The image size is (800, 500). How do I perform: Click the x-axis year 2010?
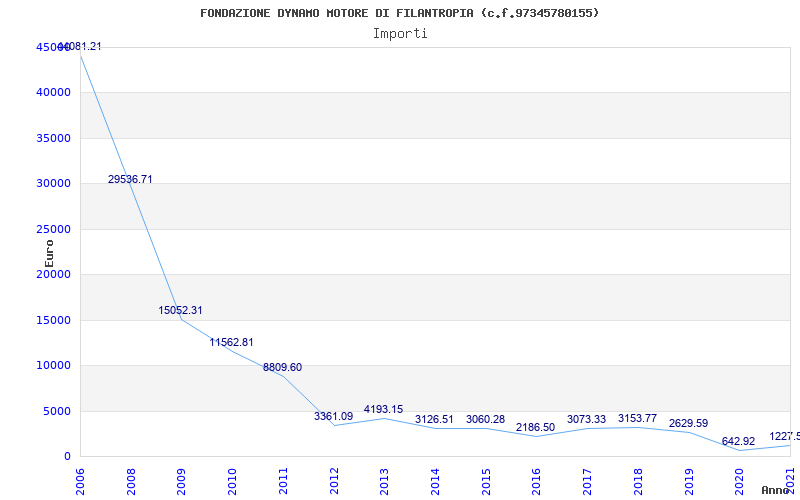click(x=233, y=481)
